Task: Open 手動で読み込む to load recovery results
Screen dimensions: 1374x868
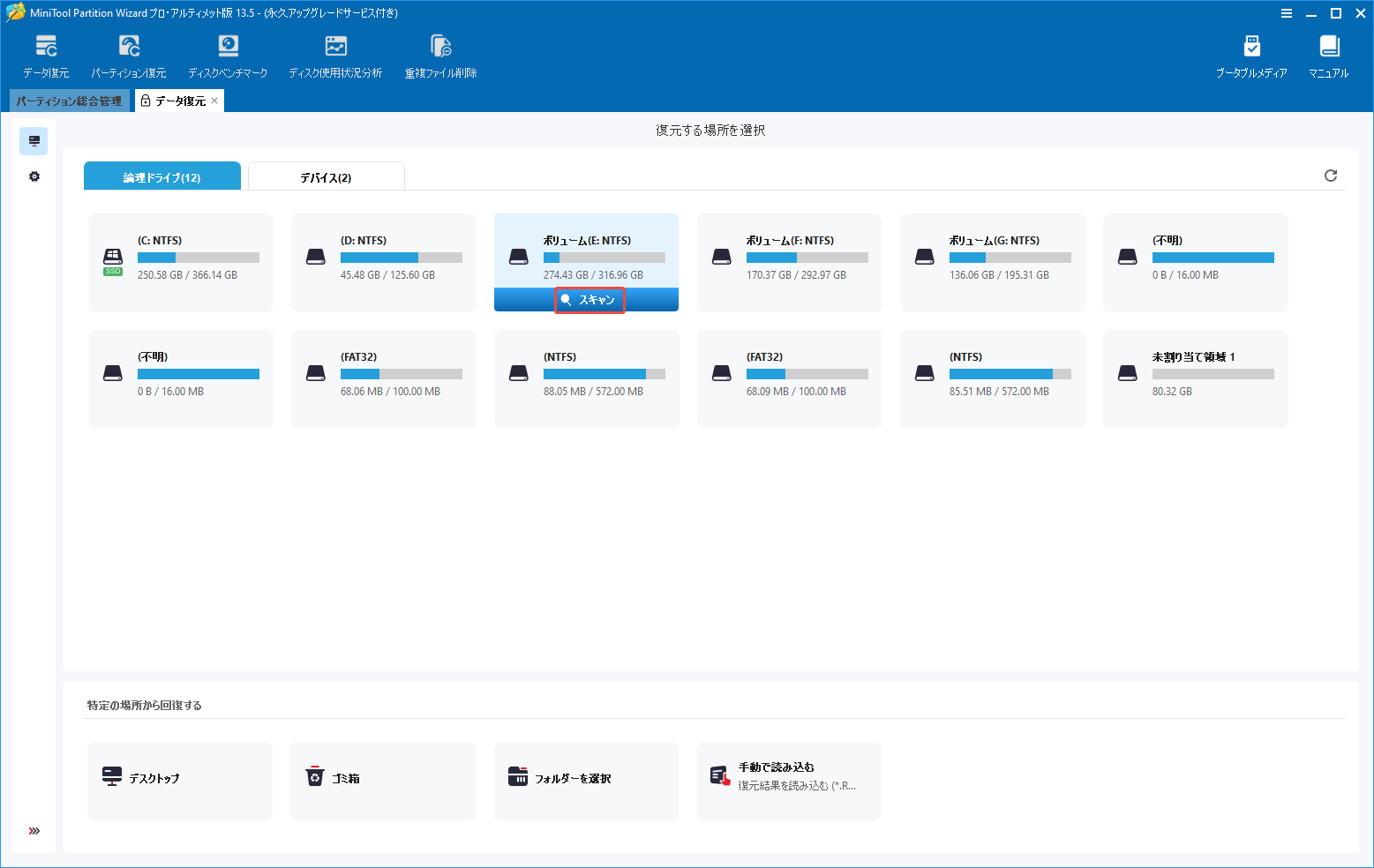Action: coord(788,781)
